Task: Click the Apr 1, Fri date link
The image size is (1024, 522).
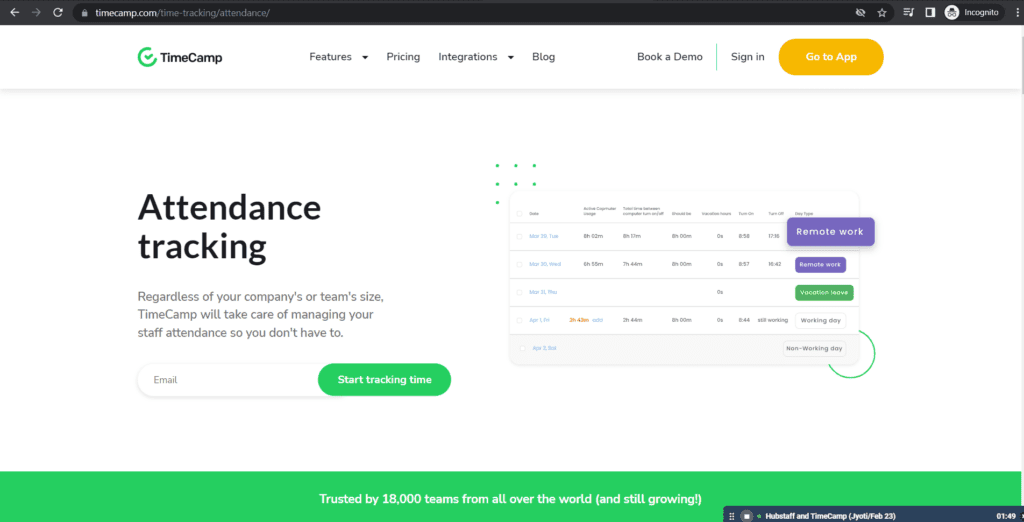Action: tap(539, 320)
